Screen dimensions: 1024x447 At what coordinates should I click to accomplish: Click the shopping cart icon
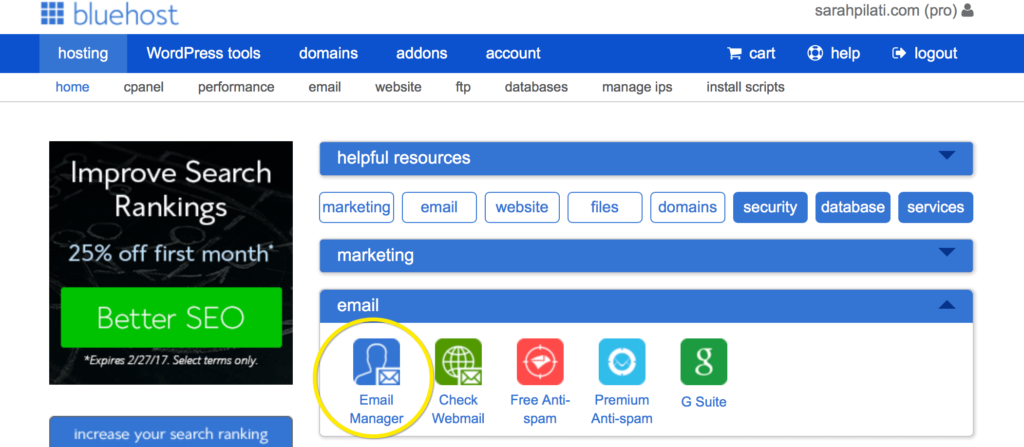click(x=735, y=54)
